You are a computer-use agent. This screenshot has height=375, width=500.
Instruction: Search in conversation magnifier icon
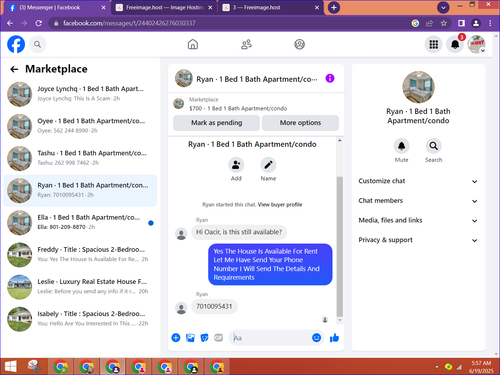433,146
